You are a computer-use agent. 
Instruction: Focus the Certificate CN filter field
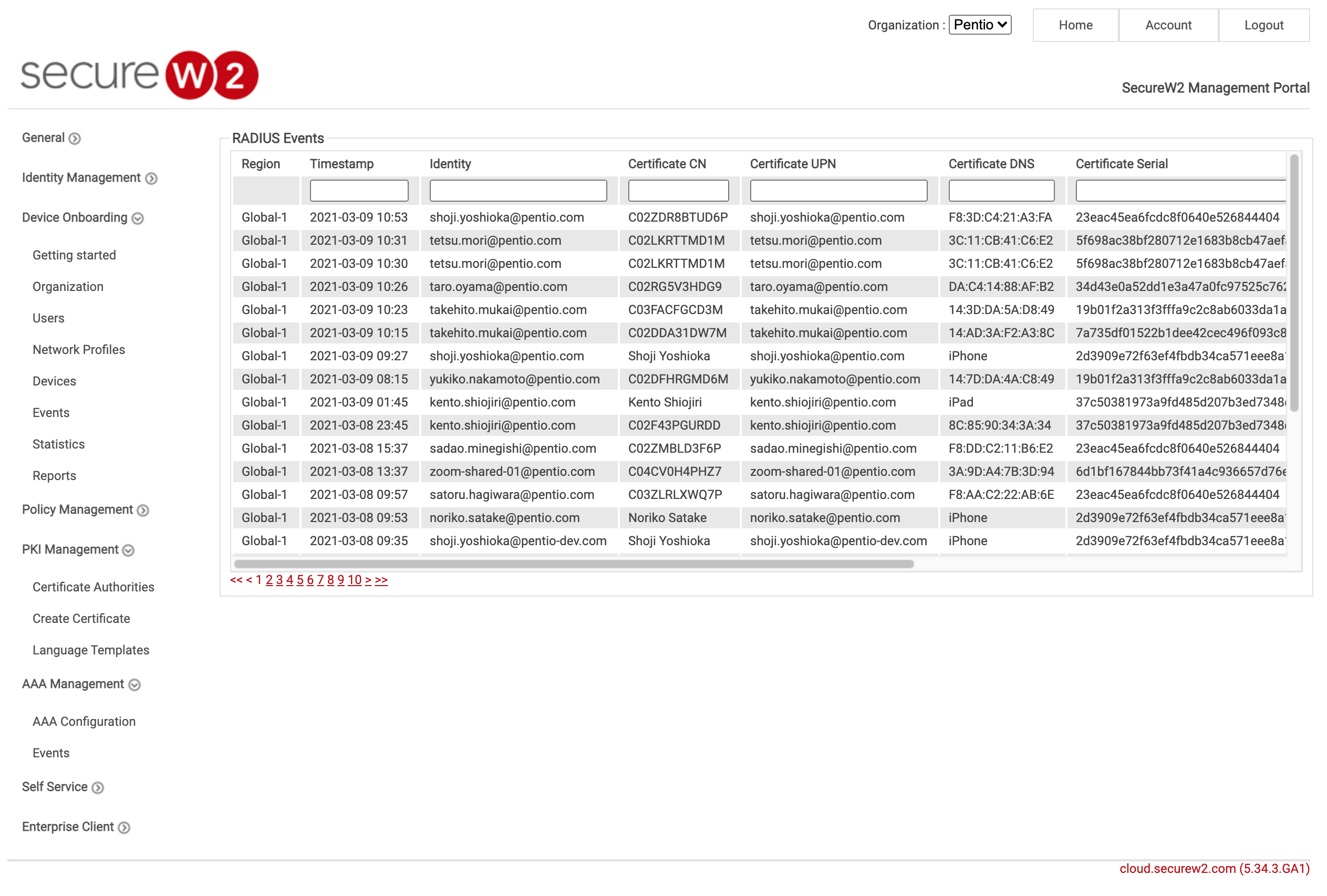pyautogui.click(x=678, y=191)
